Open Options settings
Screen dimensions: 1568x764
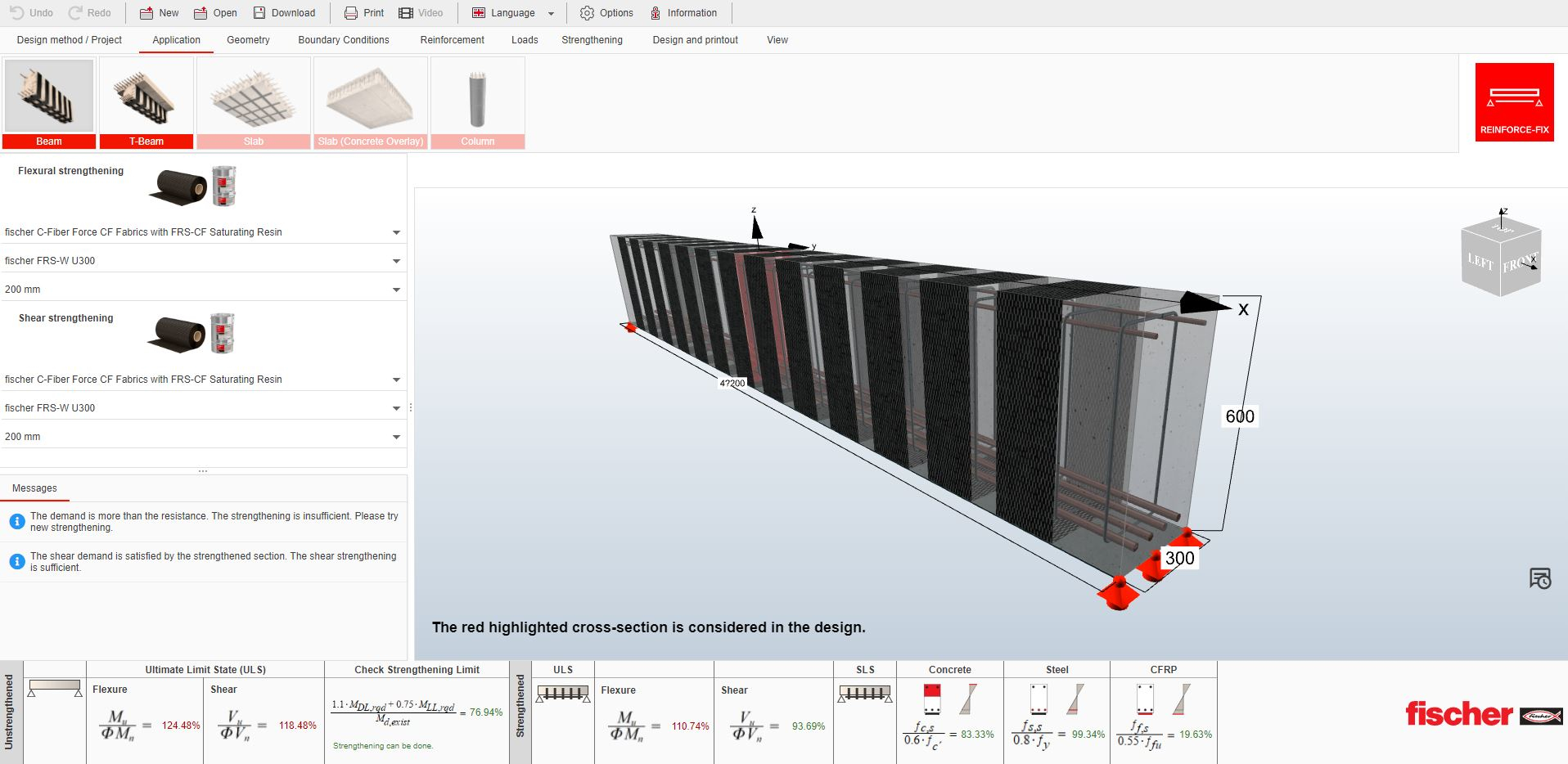coord(606,12)
